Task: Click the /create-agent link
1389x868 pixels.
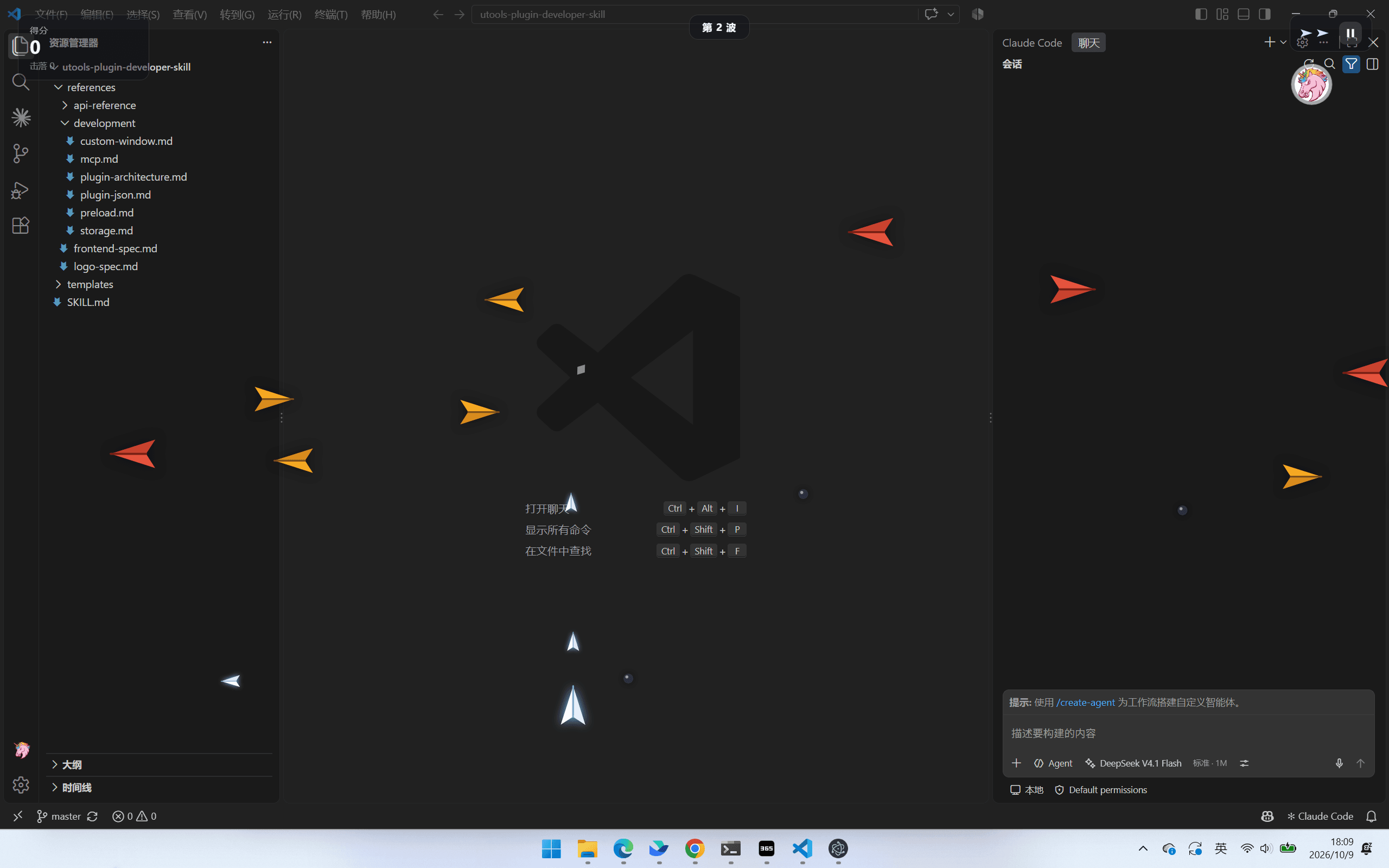Action: pos(1085,702)
